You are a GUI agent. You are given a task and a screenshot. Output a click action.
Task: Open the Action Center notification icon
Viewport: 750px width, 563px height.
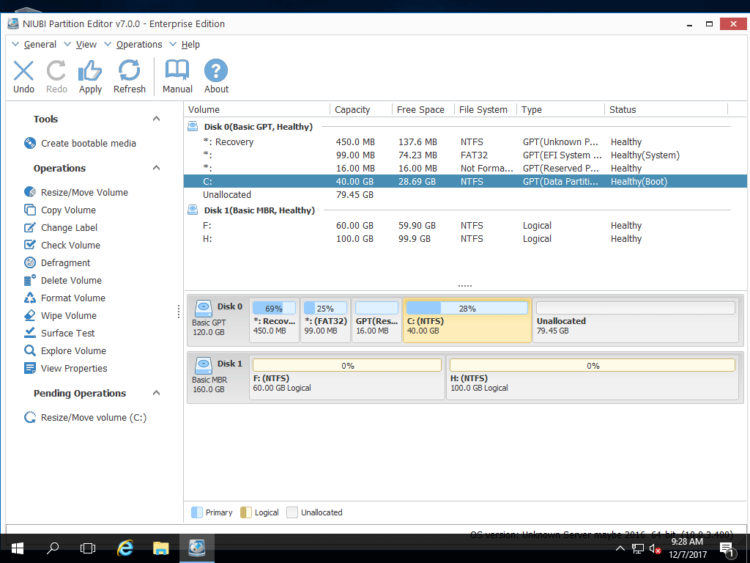click(x=727, y=550)
